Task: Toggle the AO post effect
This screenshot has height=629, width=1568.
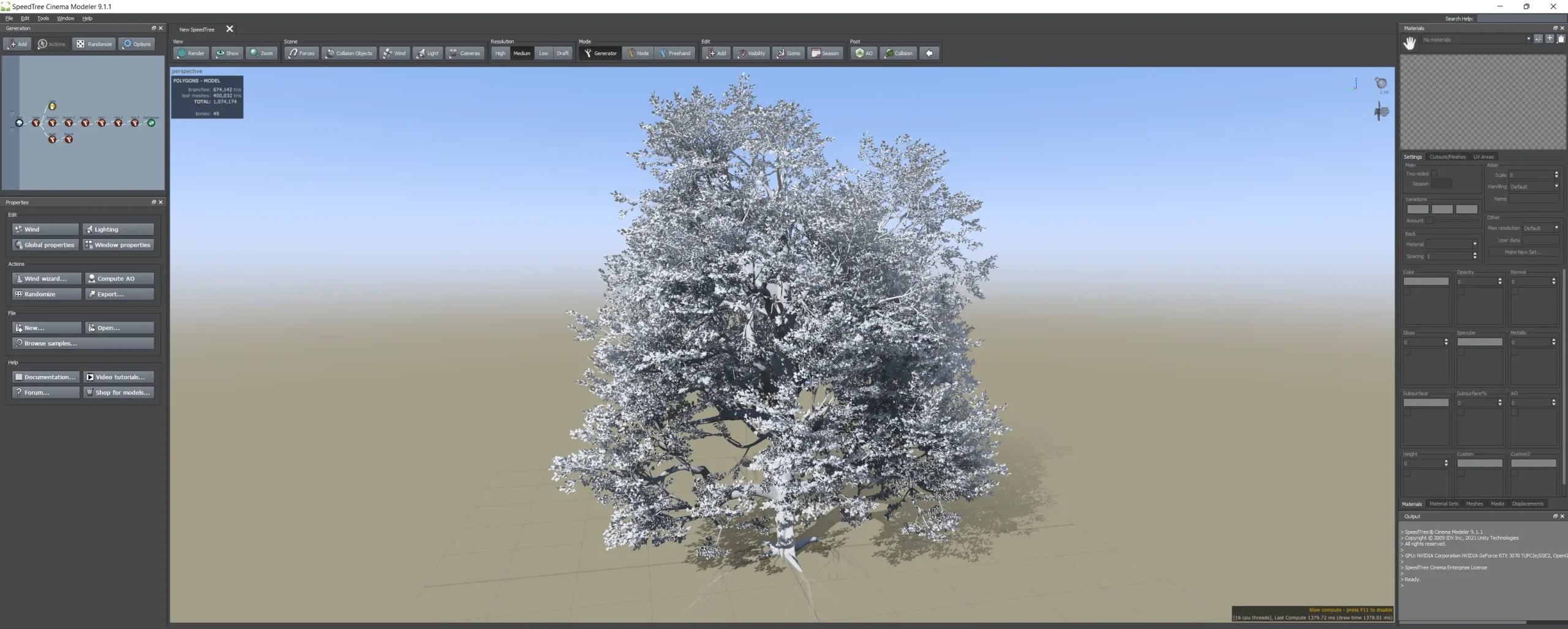Action: pyautogui.click(x=864, y=53)
